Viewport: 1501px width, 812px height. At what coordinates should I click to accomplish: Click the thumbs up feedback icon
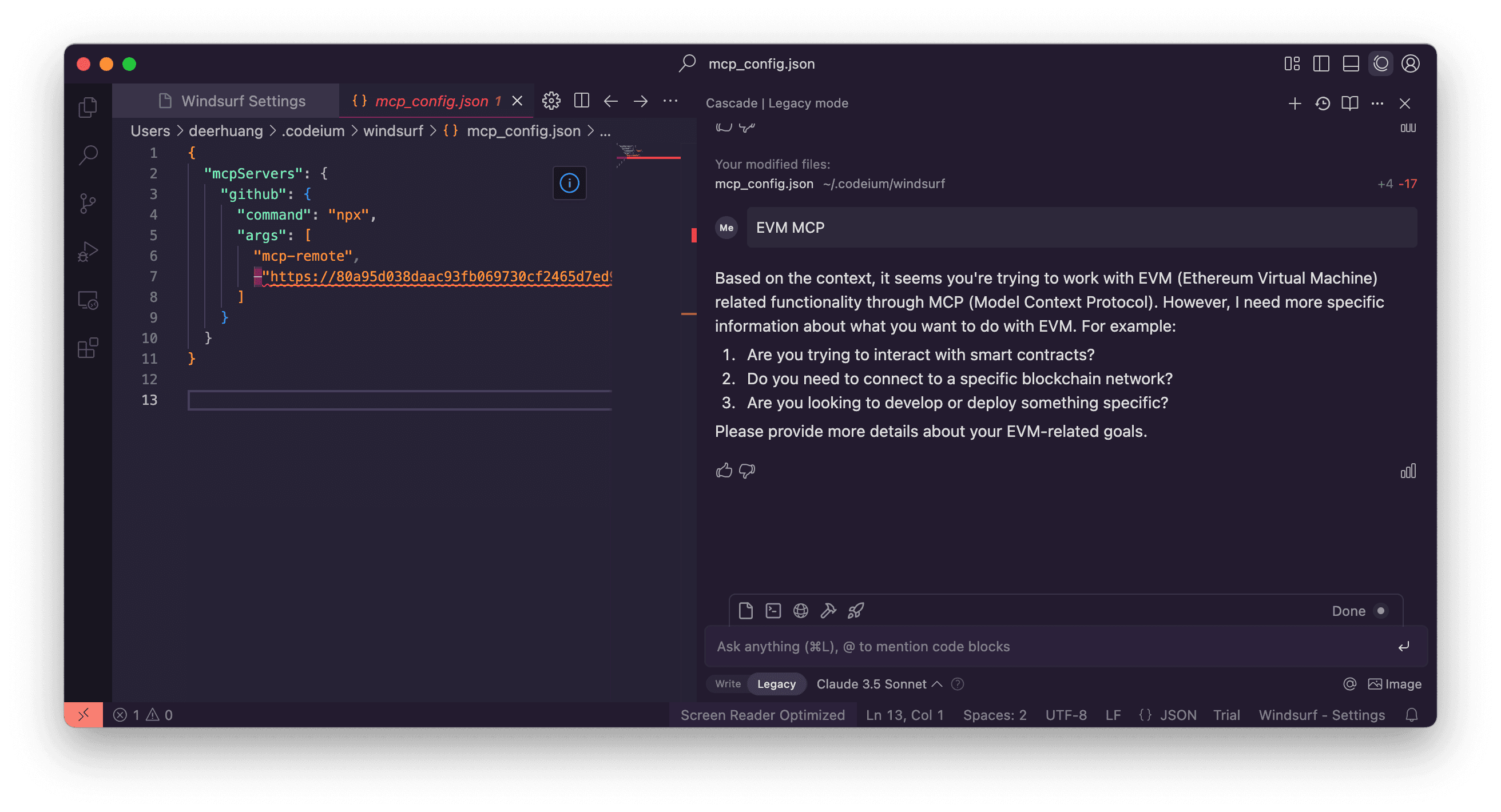click(x=724, y=471)
